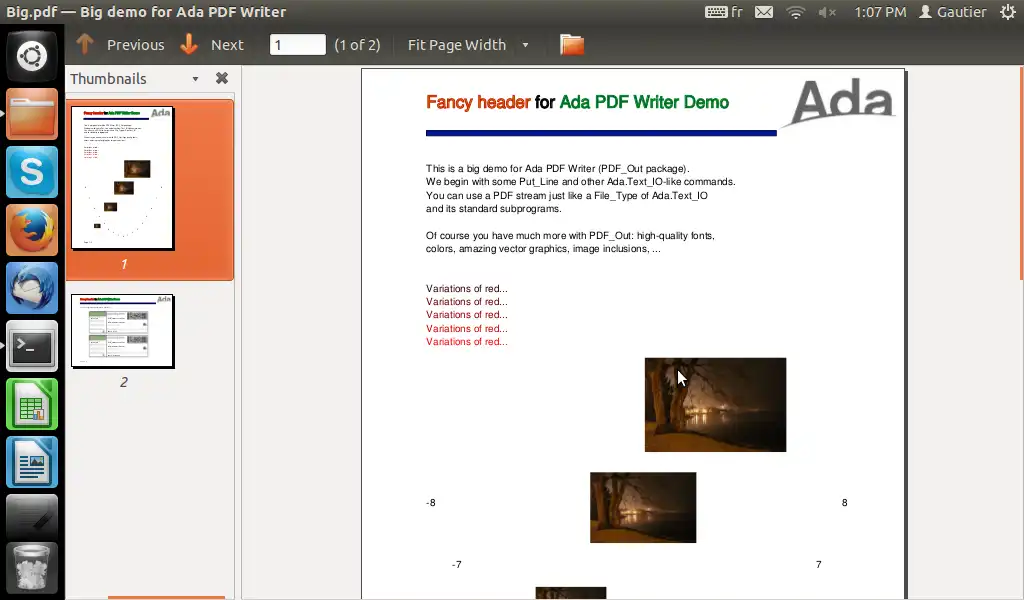Click the Previous button label
The width and height of the screenshot is (1024, 600).
136,44
